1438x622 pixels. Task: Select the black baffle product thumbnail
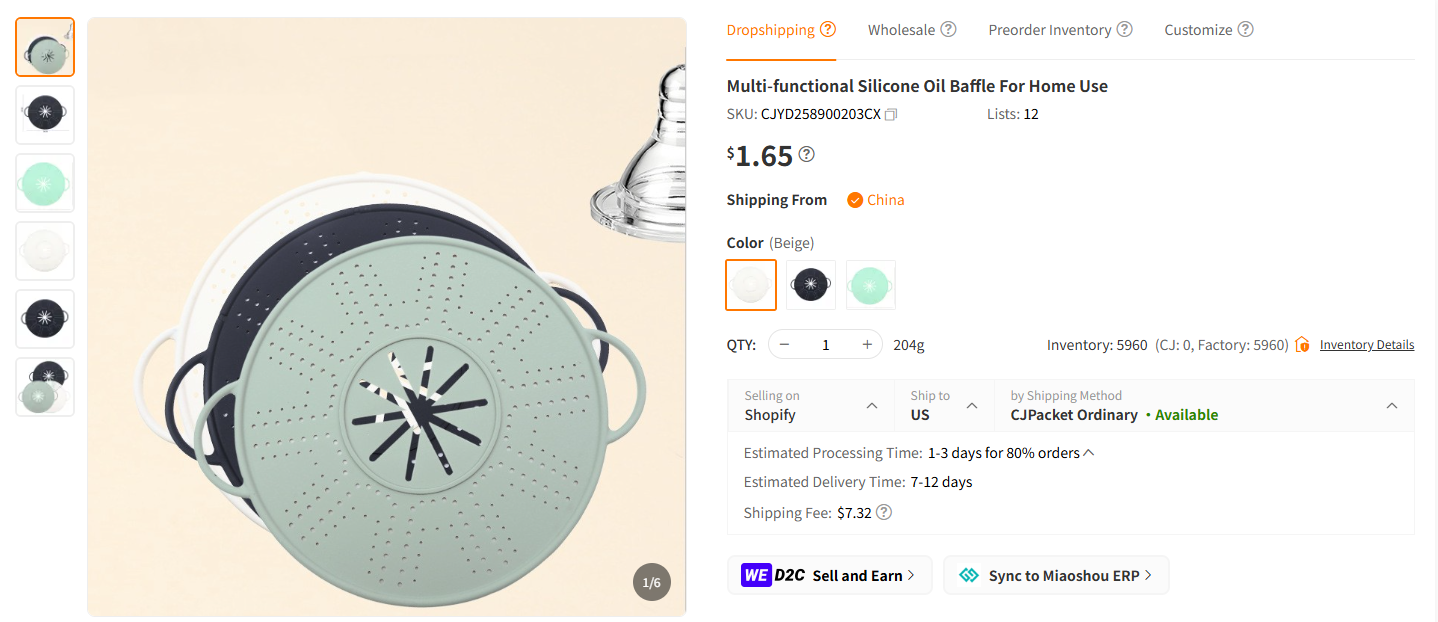(x=44, y=114)
